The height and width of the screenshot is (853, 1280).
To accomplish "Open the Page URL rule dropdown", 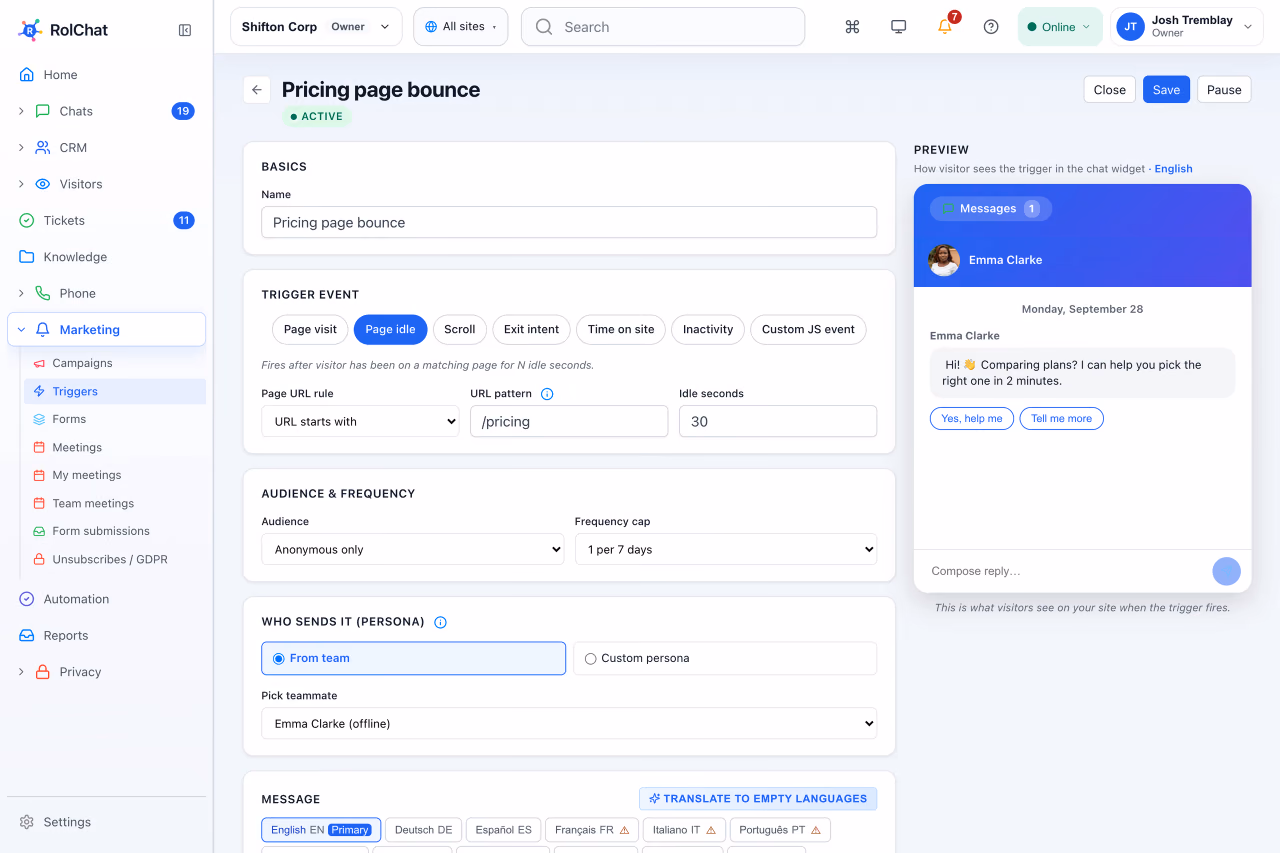I will click(360, 421).
